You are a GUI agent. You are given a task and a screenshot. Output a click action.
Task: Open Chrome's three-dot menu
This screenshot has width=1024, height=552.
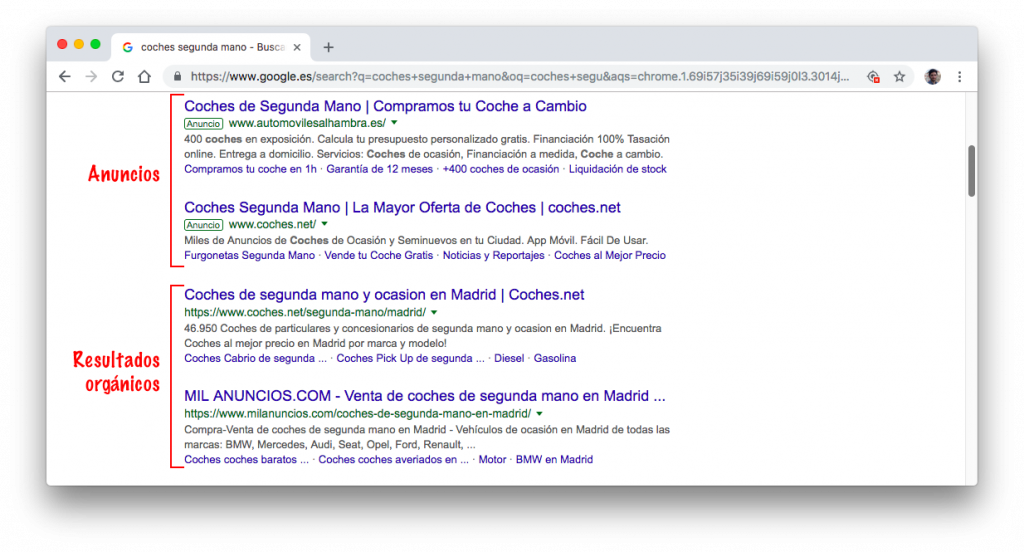[x=959, y=76]
